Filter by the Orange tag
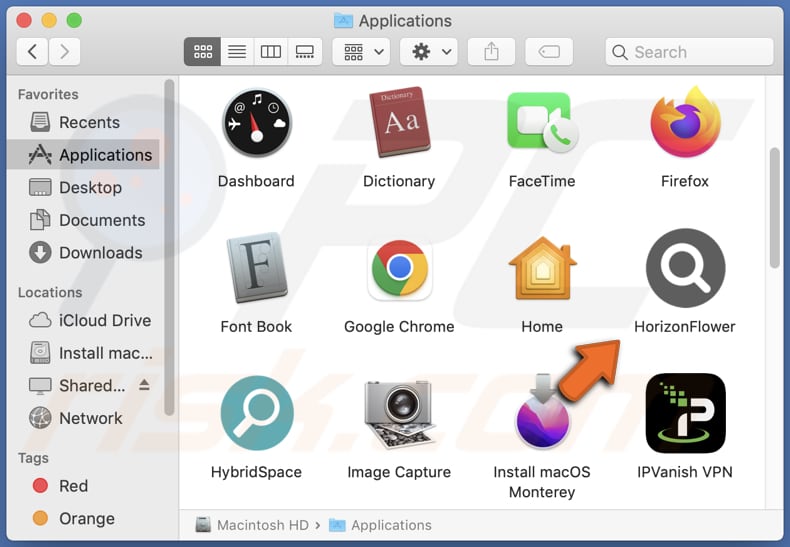This screenshot has height=547, width=790. coord(84,519)
